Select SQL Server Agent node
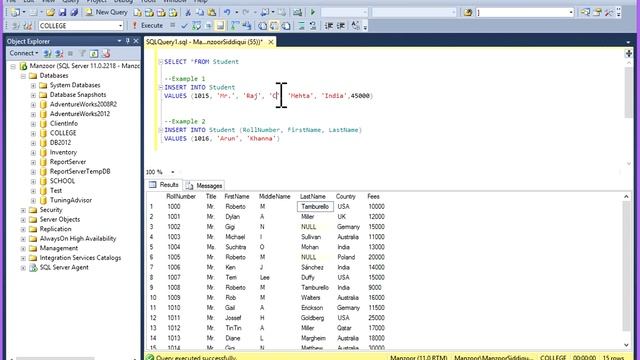The width and height of the screenshot is (640, 360). point(64,267)
